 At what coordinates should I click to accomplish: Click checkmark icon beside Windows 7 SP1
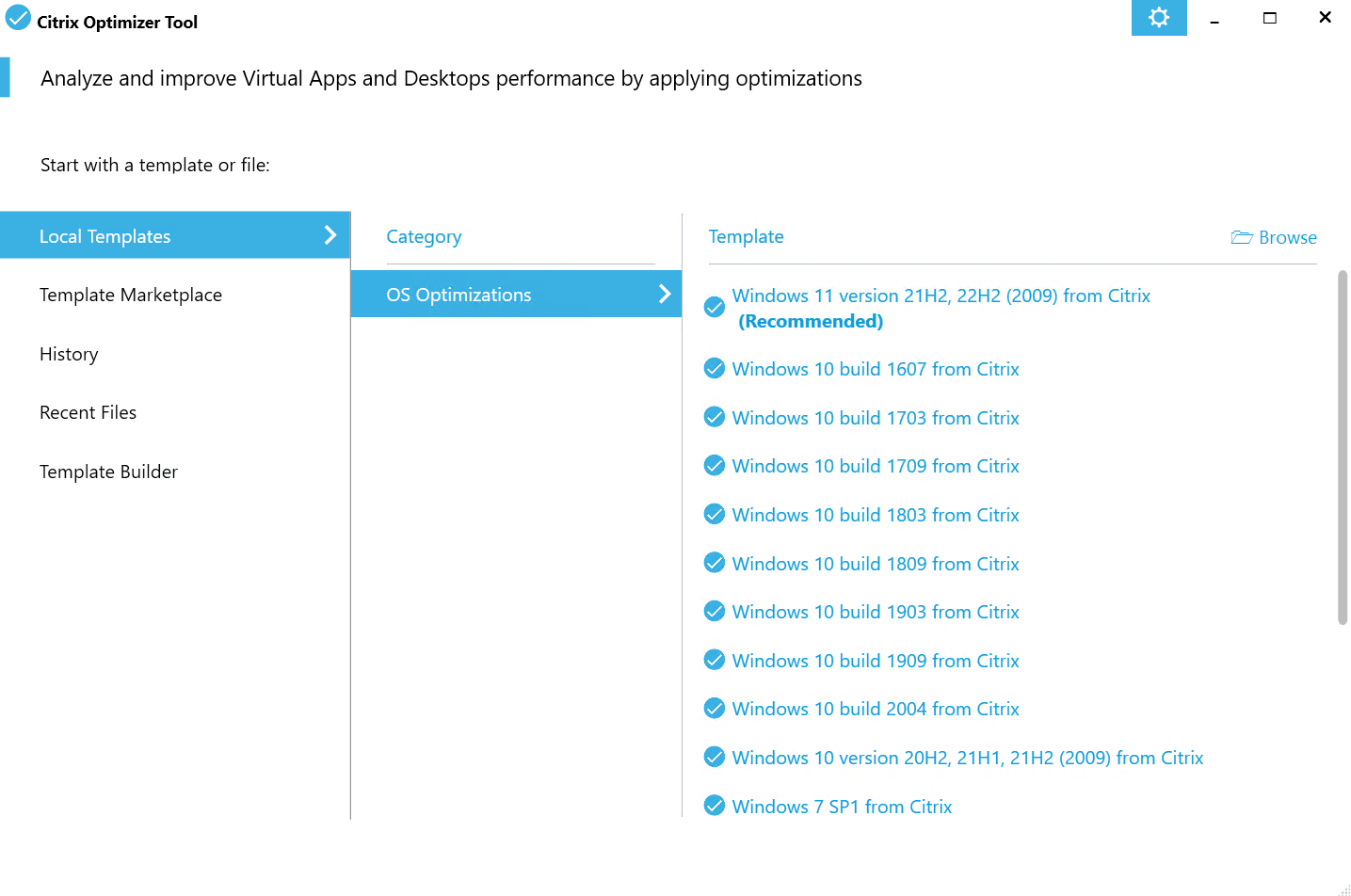[x=715, y=806]
